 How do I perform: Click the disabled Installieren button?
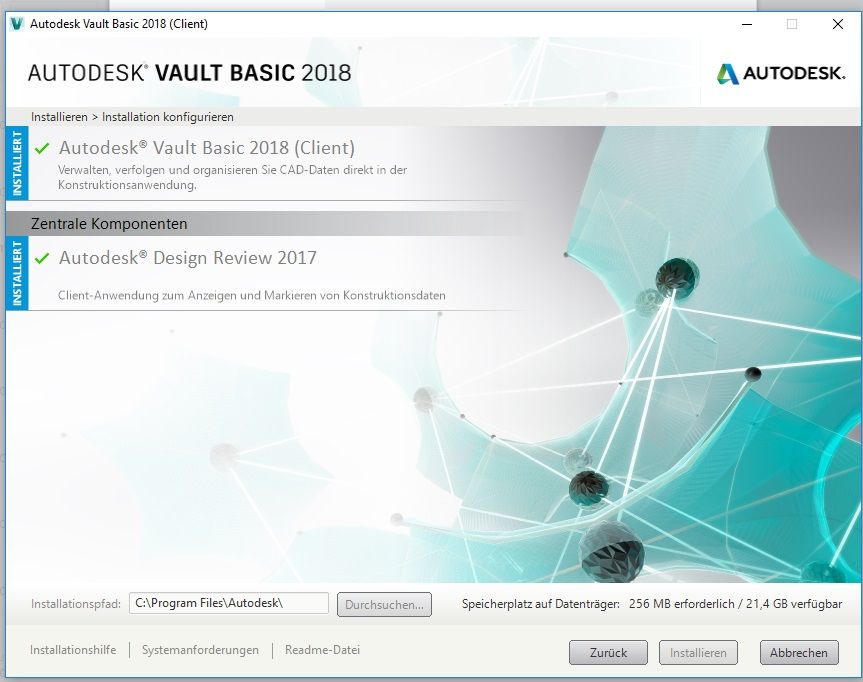tap(698, 652)
